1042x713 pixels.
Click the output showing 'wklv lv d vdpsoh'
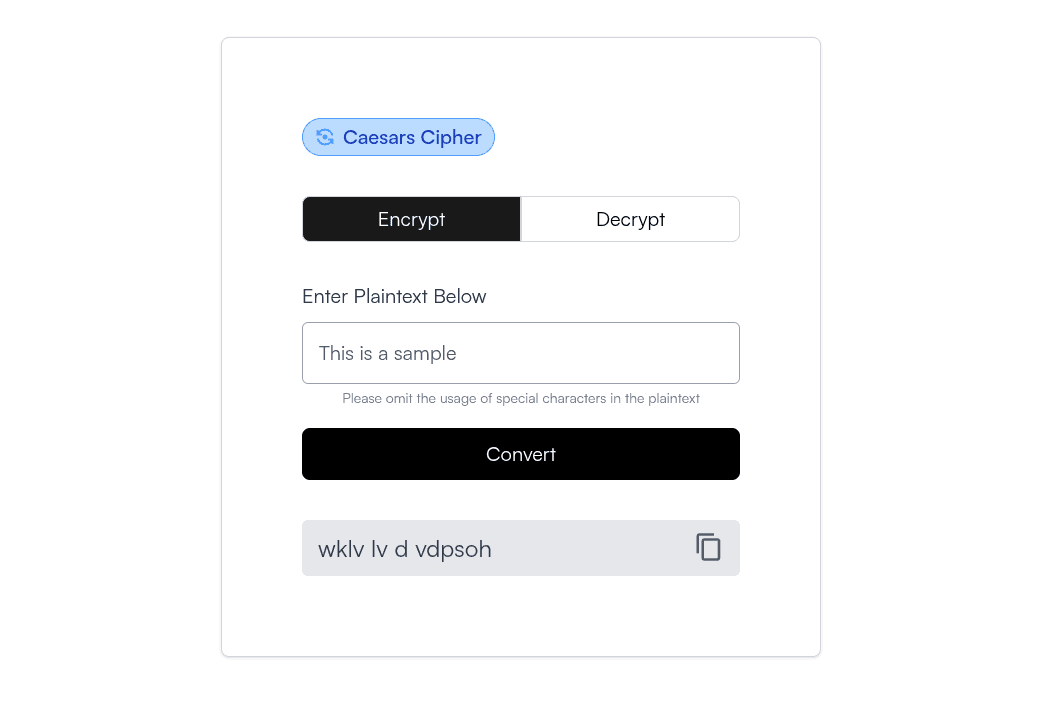[x=450, y=548]
